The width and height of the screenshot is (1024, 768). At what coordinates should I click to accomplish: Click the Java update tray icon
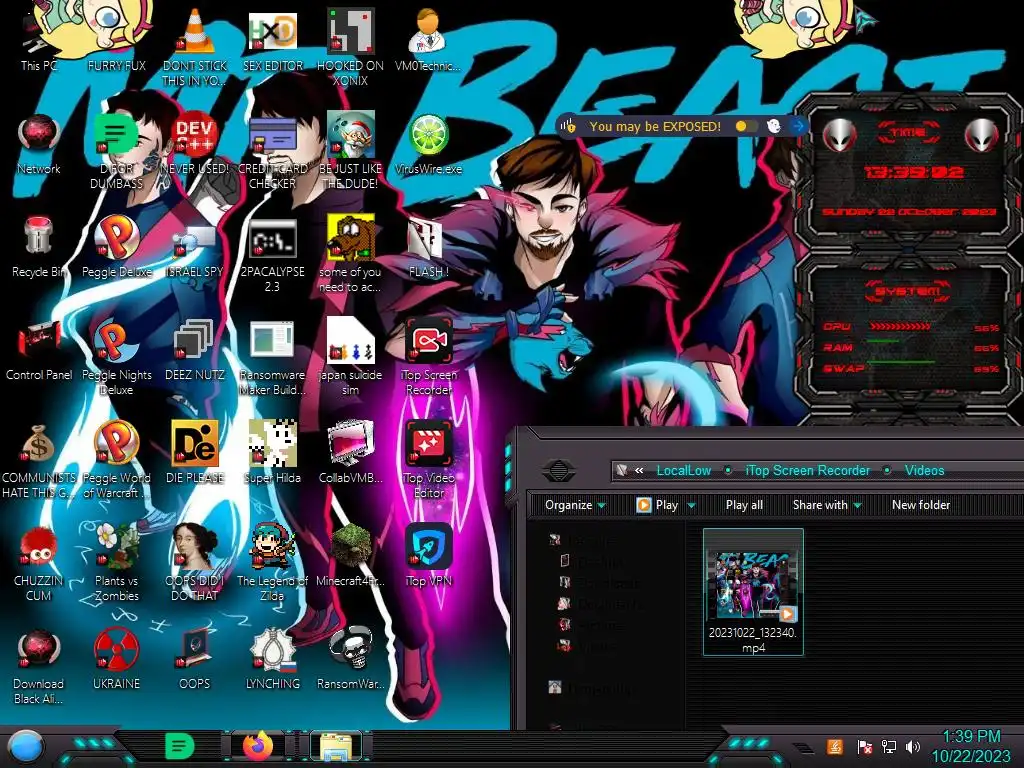pos(834,746)
